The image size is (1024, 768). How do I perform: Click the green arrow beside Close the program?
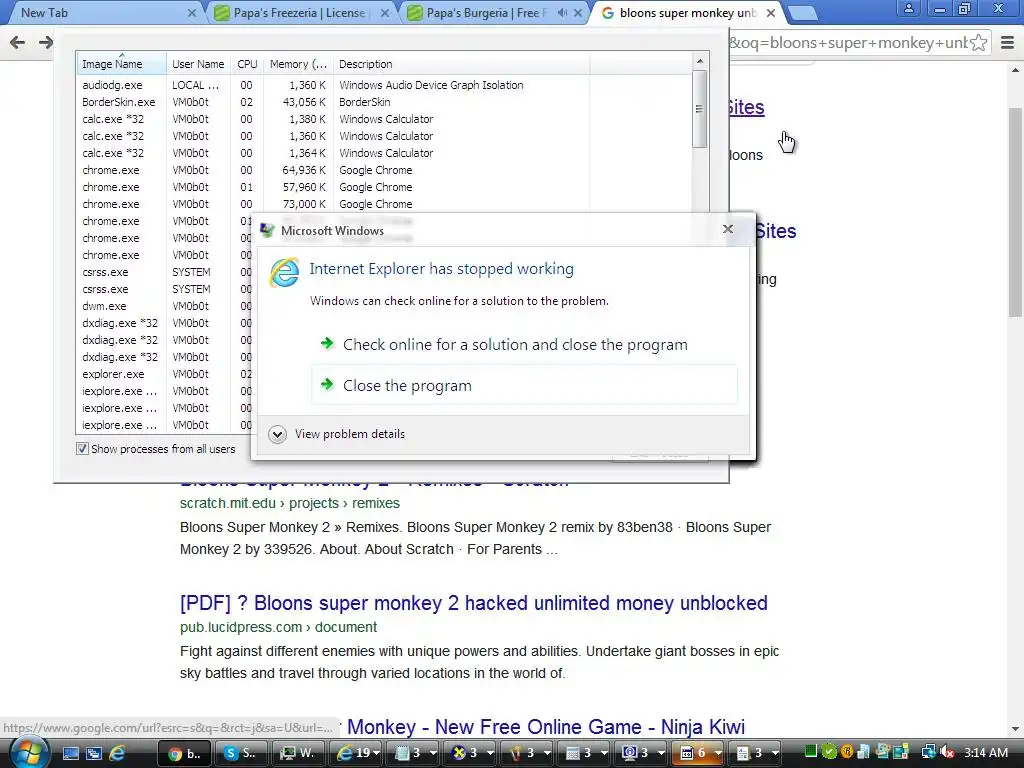pos(327,384)
